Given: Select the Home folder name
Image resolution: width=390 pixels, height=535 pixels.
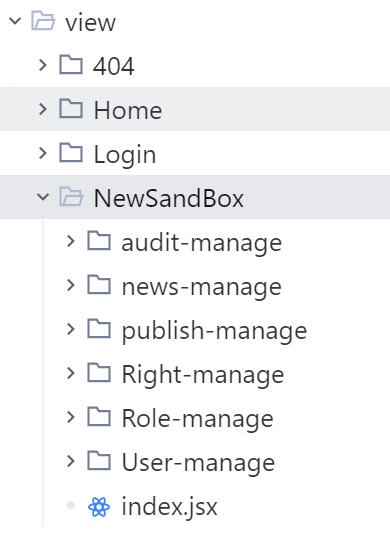Looking at the screenshot, I should click(128, 111).
